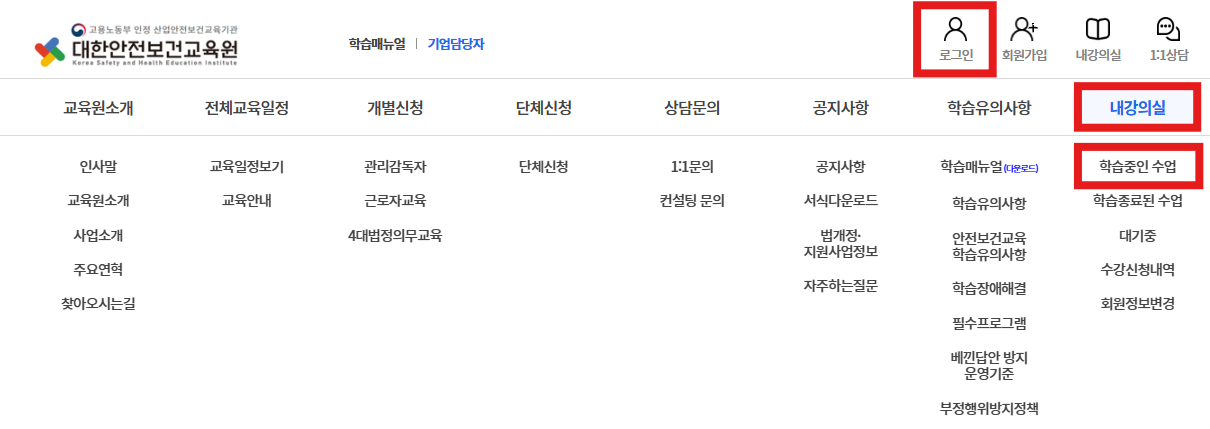The width and height of the screenshot is (1210, 429).
Task: Go to 학습중인 수업 submenu
Action: [1137, 166]
